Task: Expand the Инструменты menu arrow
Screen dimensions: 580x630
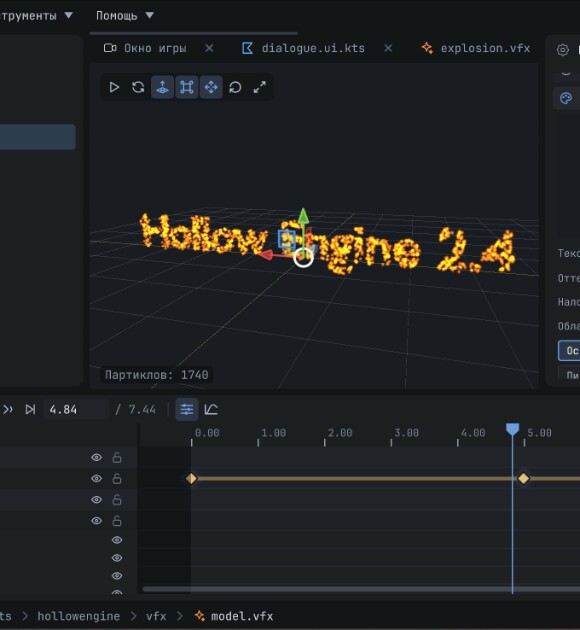Action: point(69,15)
